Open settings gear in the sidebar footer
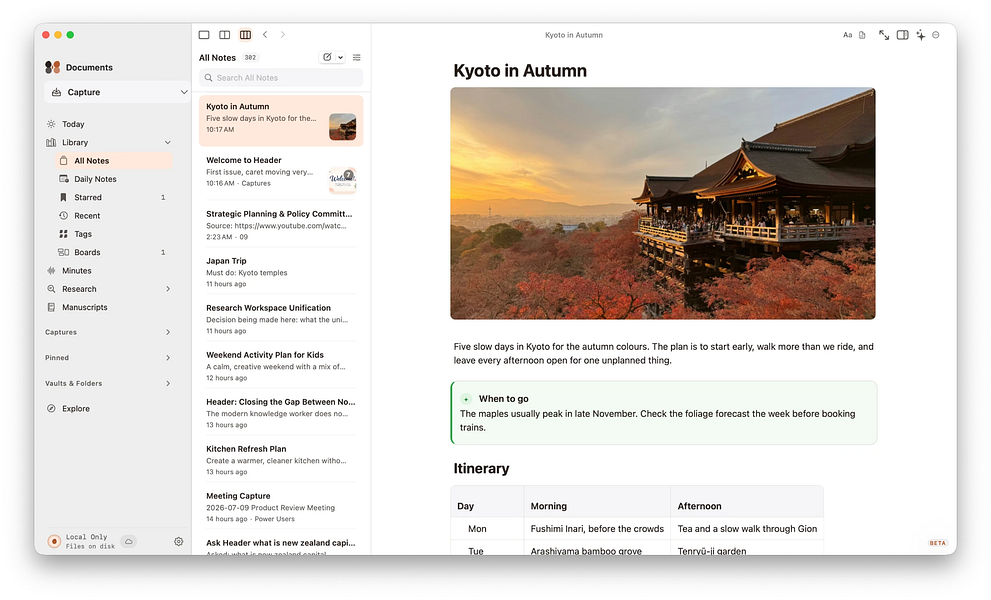Image resolution: width=991 pixels, height=600 pixels. pyautogui.click(x=179, y=542)
